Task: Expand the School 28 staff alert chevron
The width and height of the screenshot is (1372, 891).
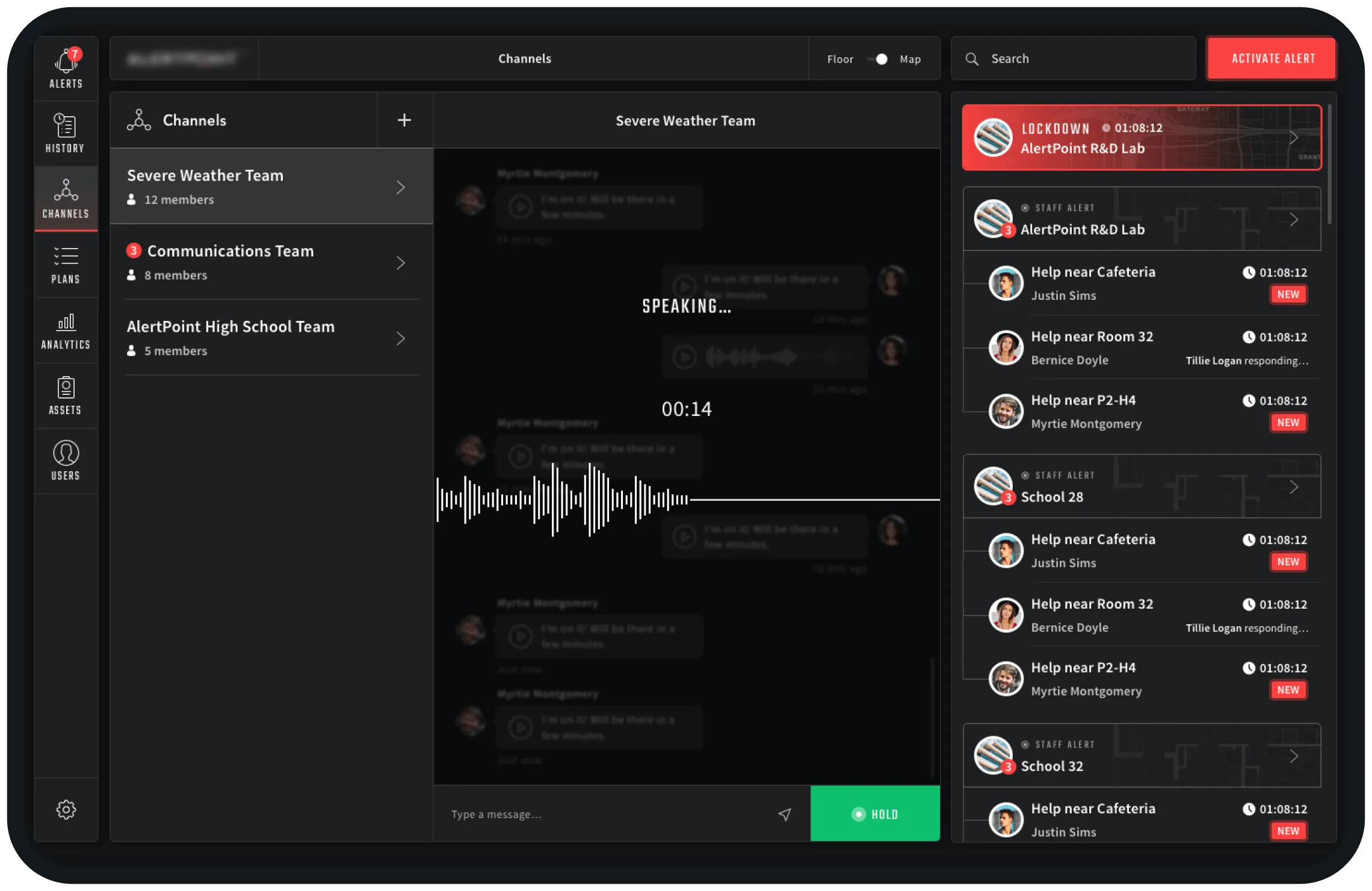Action: pos(1294,487)
